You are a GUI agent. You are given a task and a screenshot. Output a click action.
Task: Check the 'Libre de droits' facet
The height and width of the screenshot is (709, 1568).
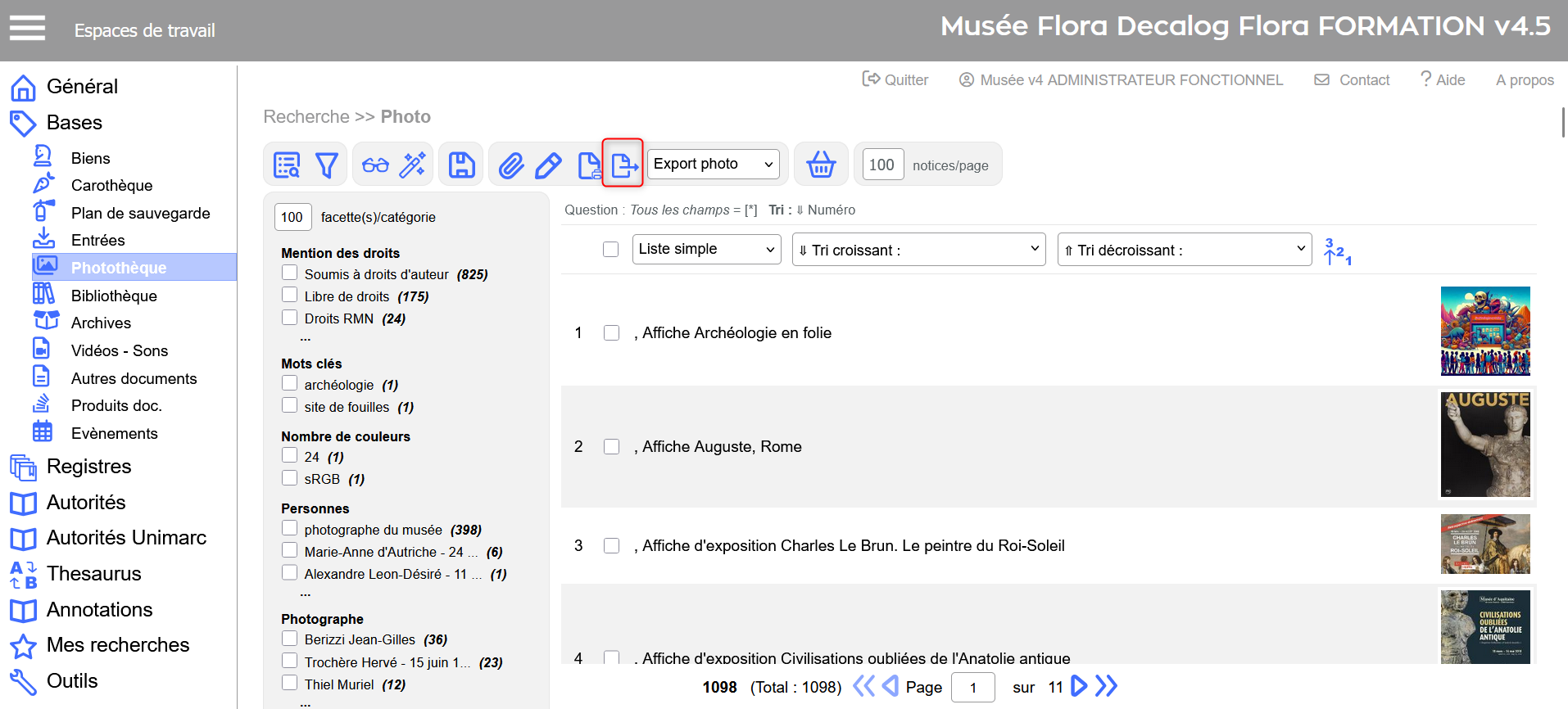click(290, 296)
